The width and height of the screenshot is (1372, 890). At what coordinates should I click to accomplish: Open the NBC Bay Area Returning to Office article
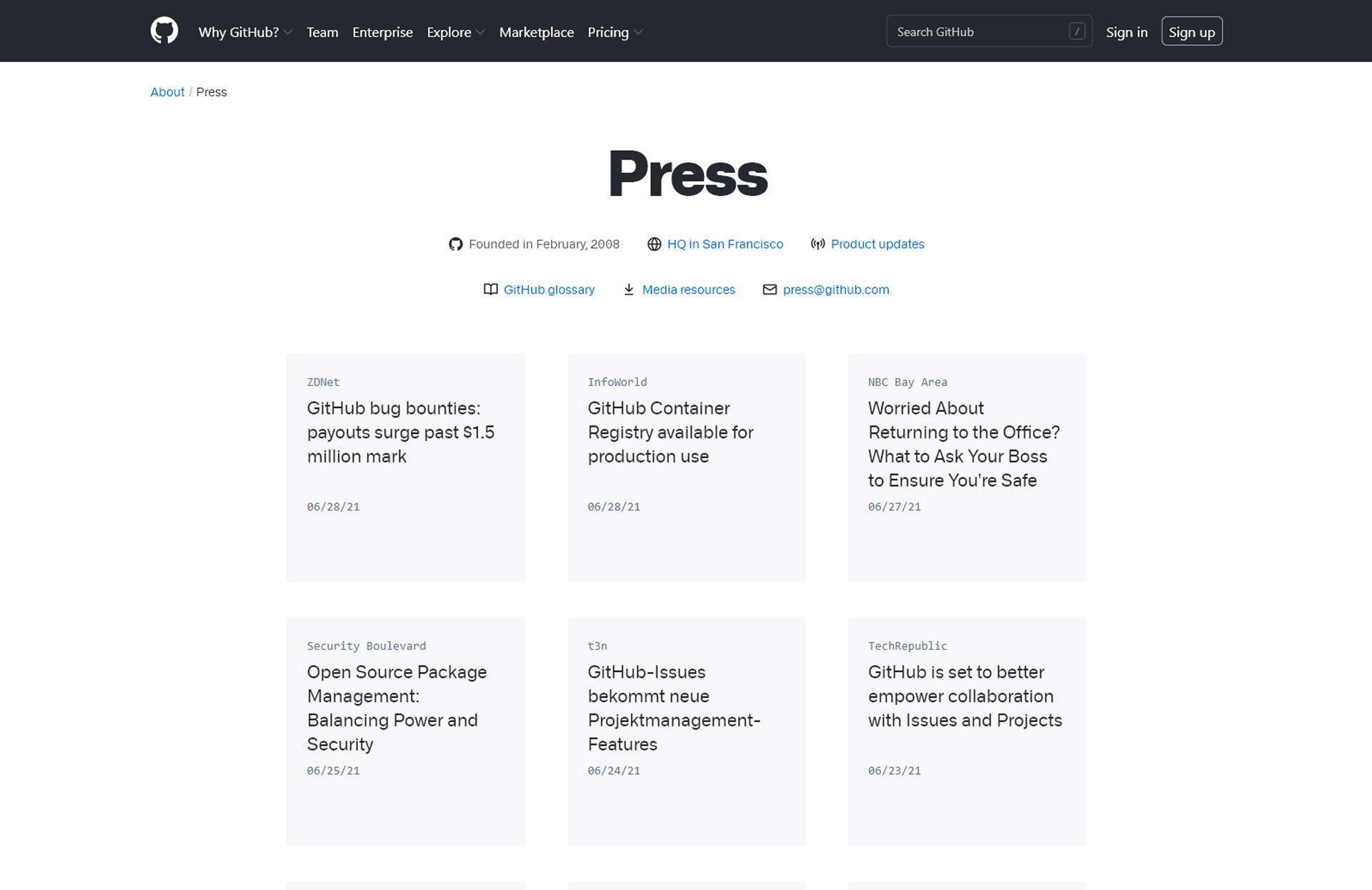point(967,468)
